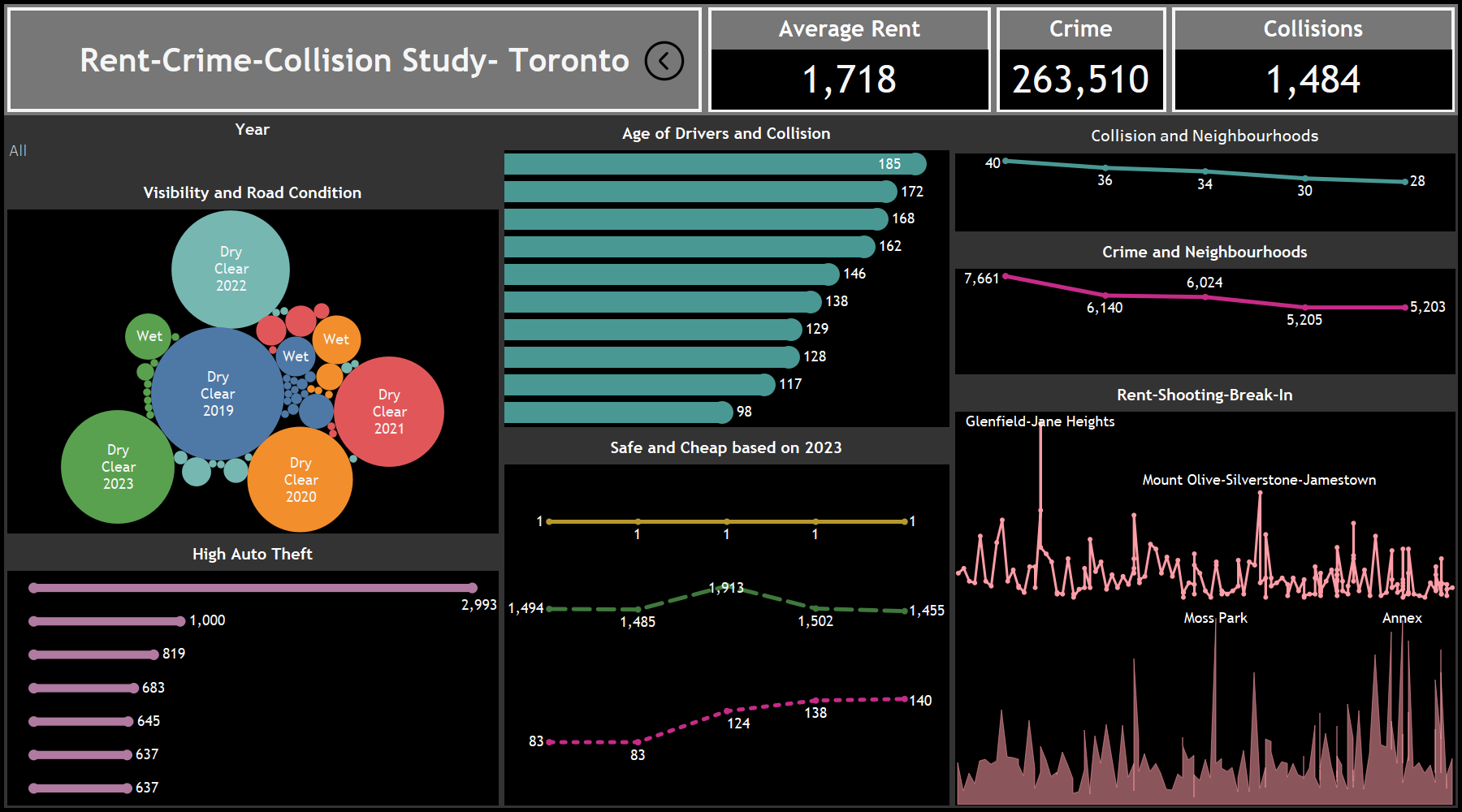
Task: Select the driver age bar labeled 98
Action: [617, 412]
